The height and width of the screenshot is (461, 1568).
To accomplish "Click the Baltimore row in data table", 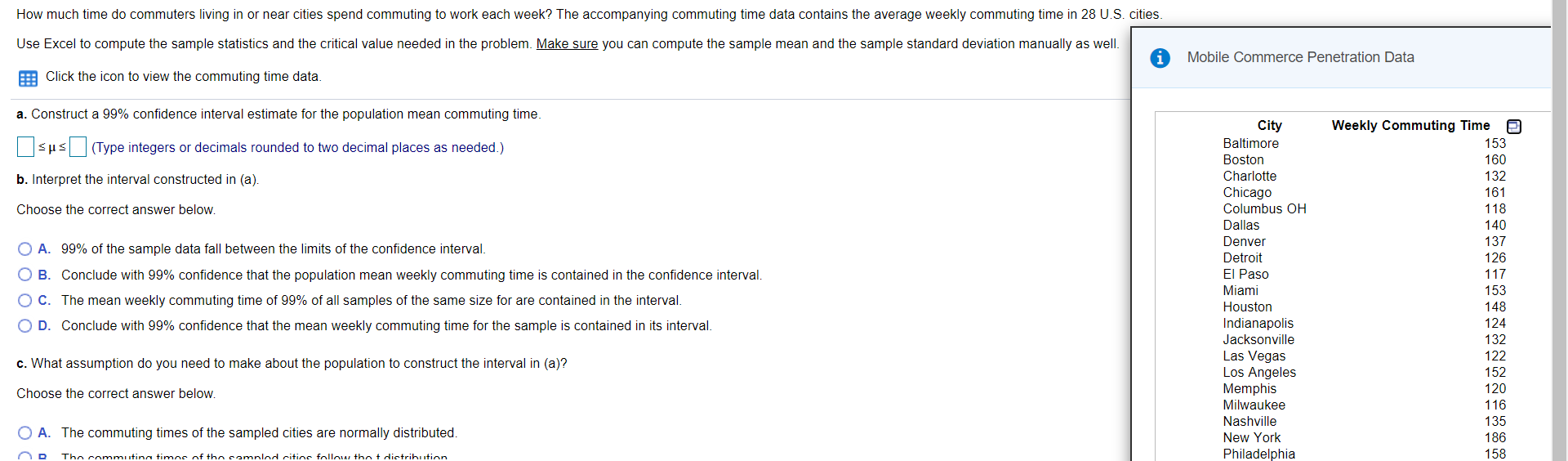I will click(1364, 143).
